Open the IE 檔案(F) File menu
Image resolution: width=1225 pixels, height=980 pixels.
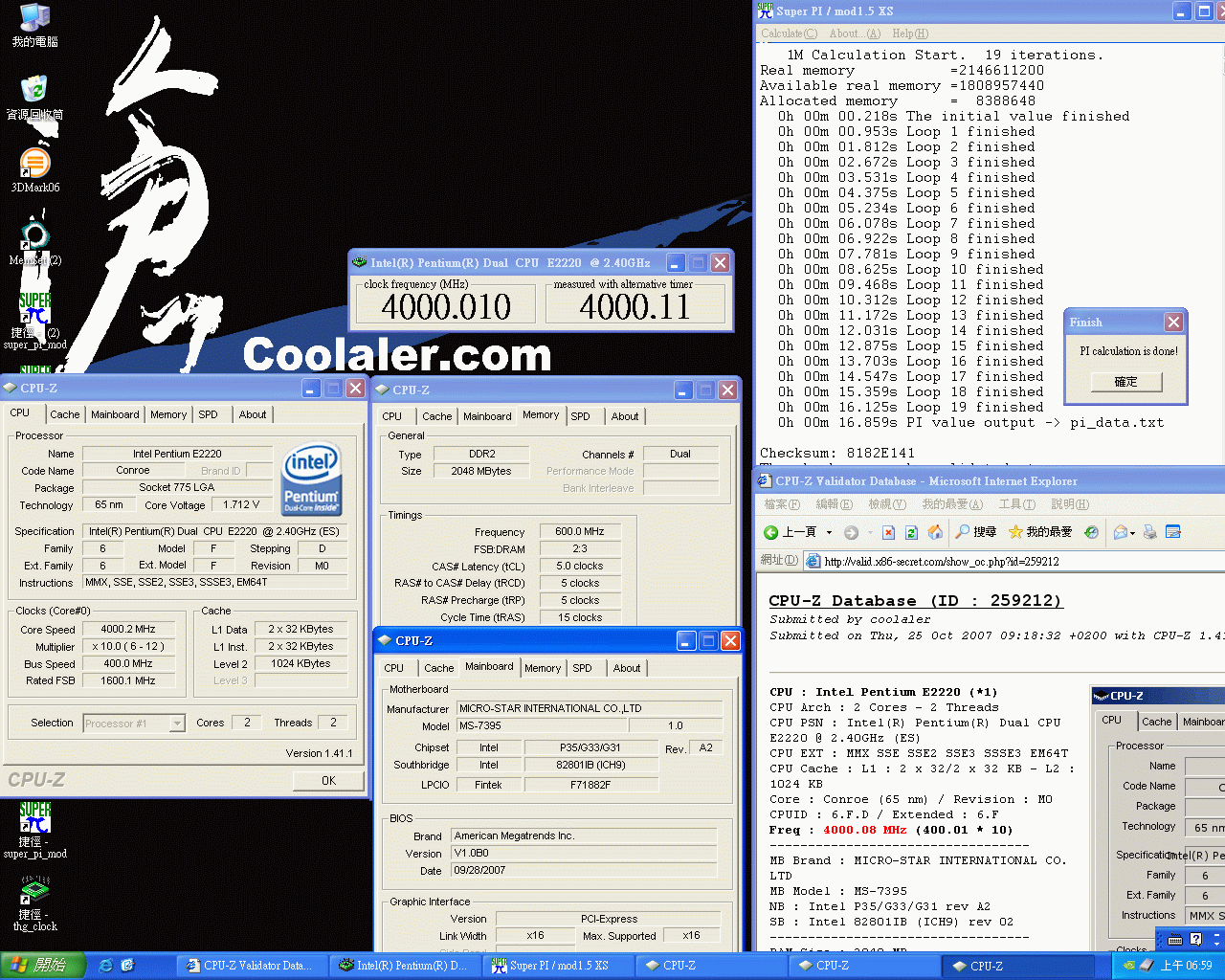[x=782, y=504]
